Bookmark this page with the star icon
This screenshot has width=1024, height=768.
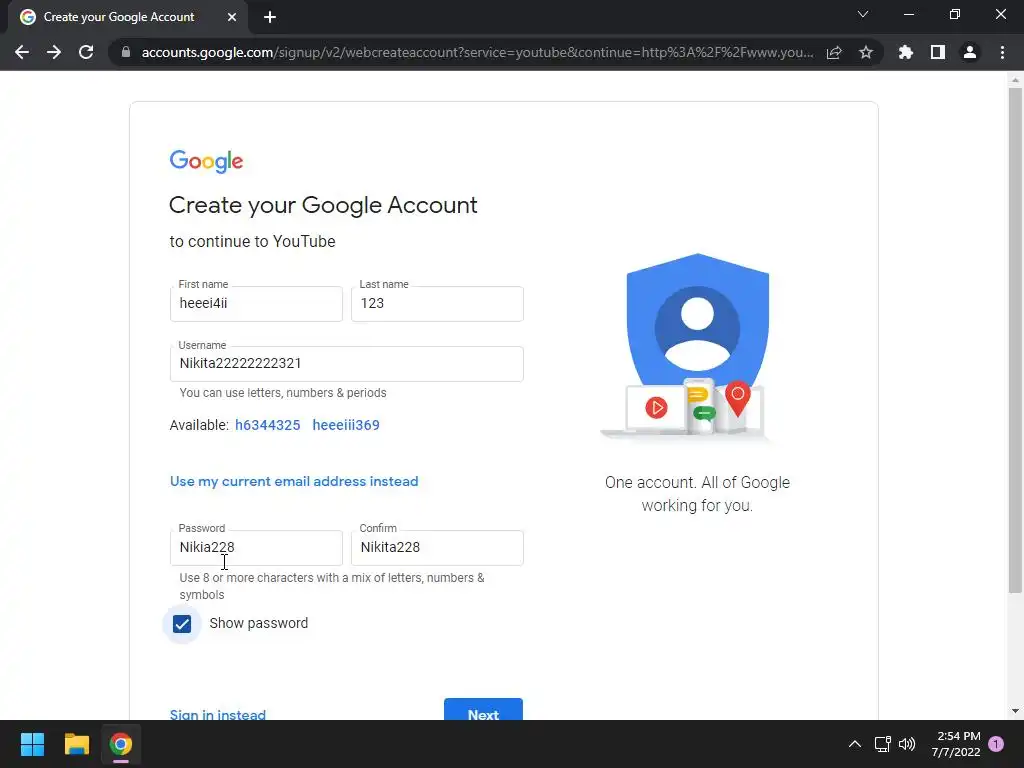click(x=866, y=52)
